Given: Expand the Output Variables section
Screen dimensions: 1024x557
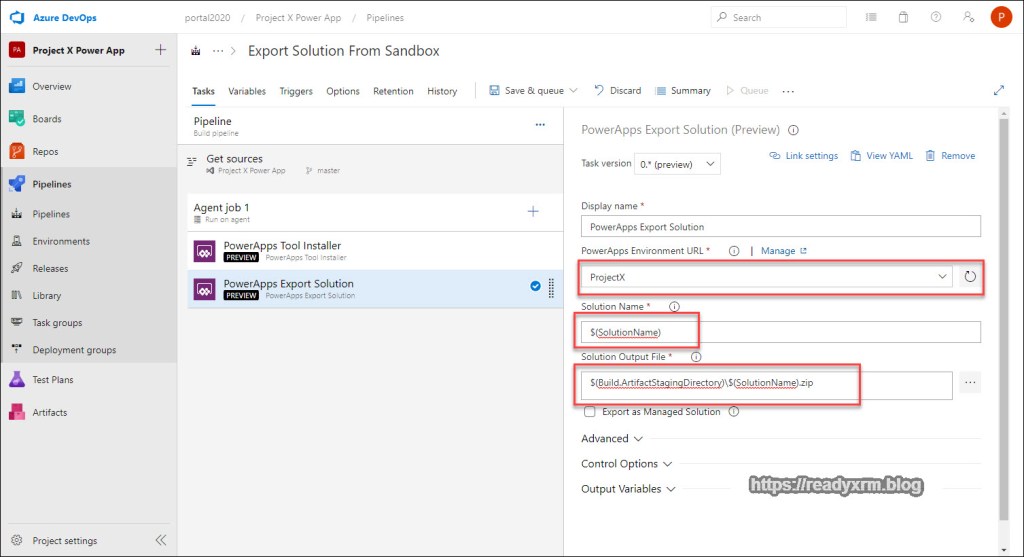Looking at the screenshot, I should pos(628,489).
